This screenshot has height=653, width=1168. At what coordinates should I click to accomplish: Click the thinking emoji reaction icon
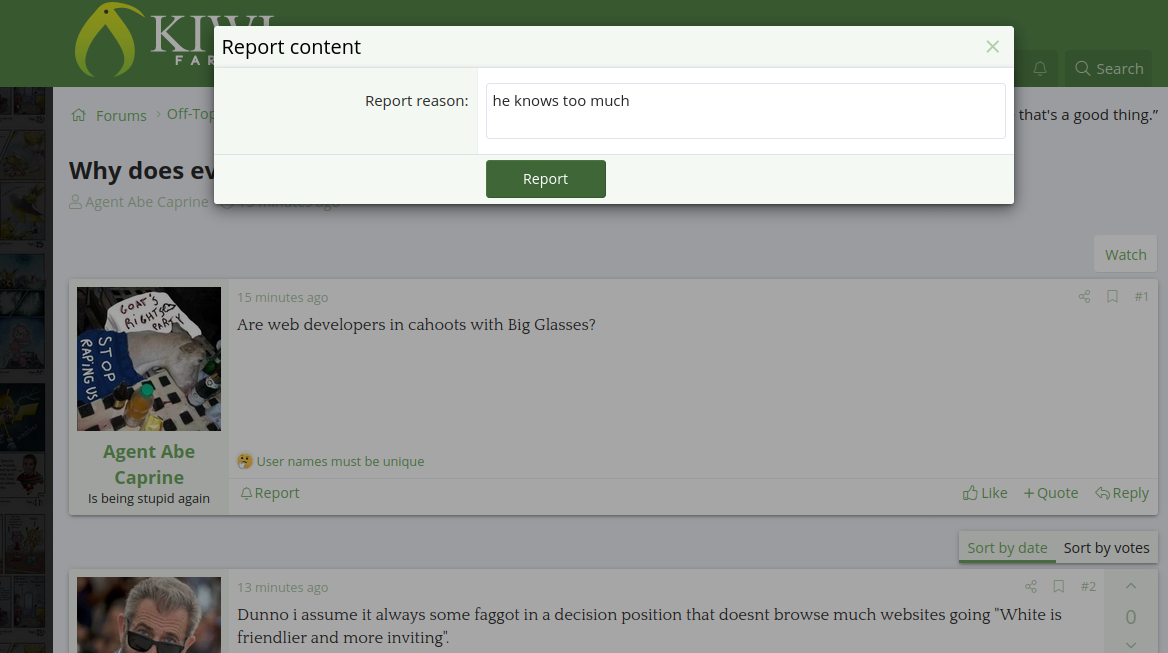[244, 461]
